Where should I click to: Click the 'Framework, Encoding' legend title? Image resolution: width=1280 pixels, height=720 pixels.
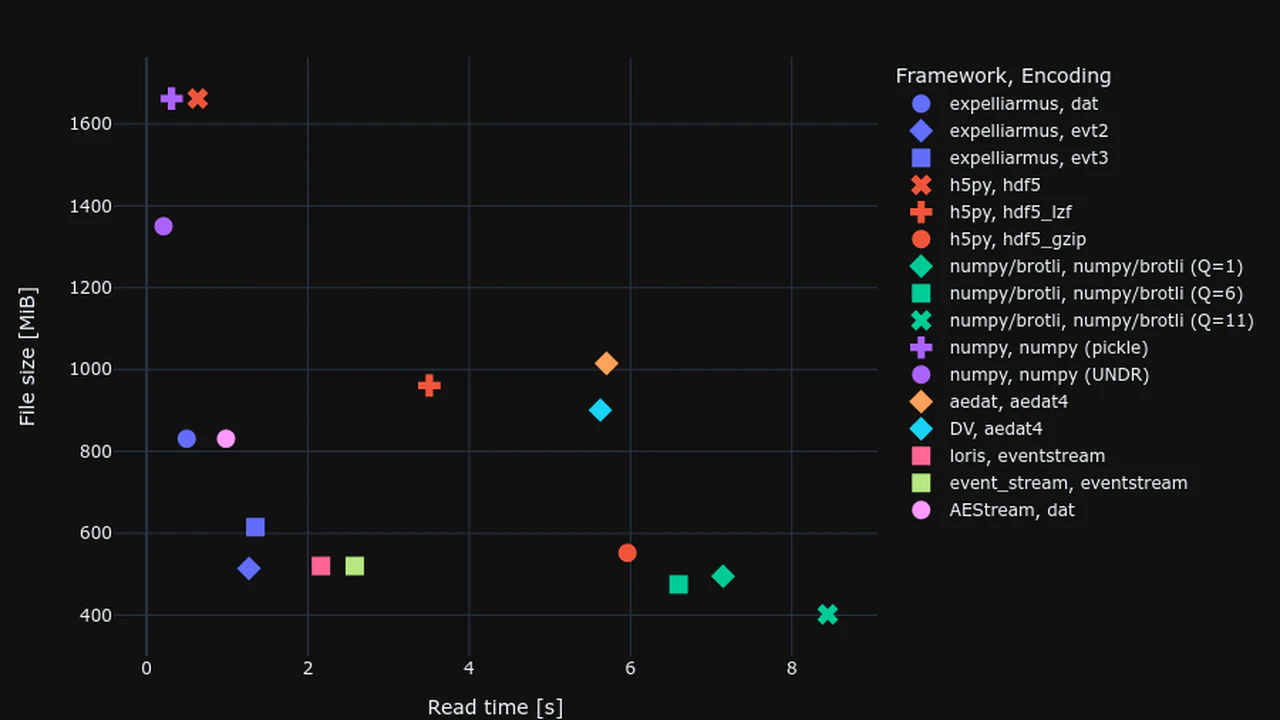[x=1003, y=76]
